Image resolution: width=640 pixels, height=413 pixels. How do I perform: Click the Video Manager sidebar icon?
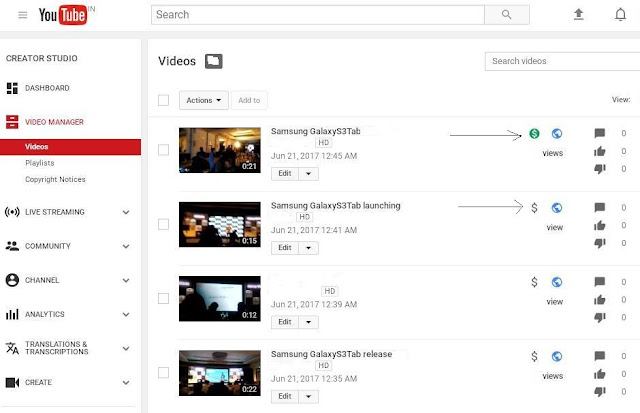click(x=12, y=122)
